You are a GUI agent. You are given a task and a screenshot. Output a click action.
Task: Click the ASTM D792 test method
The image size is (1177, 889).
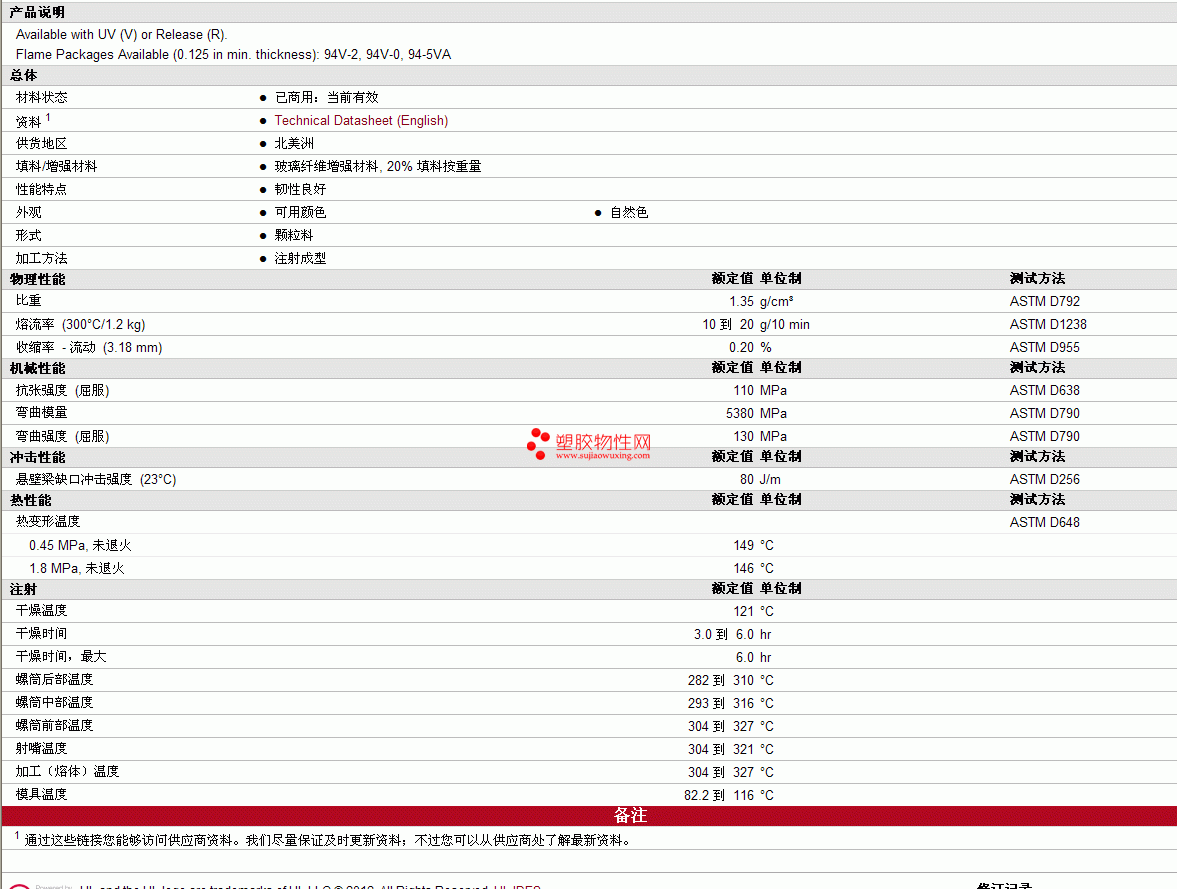point(1045,301)
